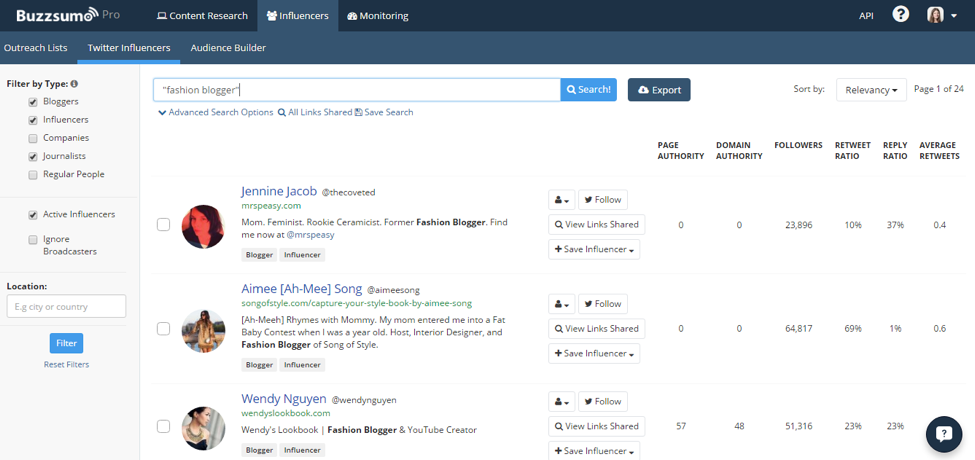The width and height of the screenshot is (975, 460).
Task: Enable the Regular People checkbox
Action: point(33,175)
